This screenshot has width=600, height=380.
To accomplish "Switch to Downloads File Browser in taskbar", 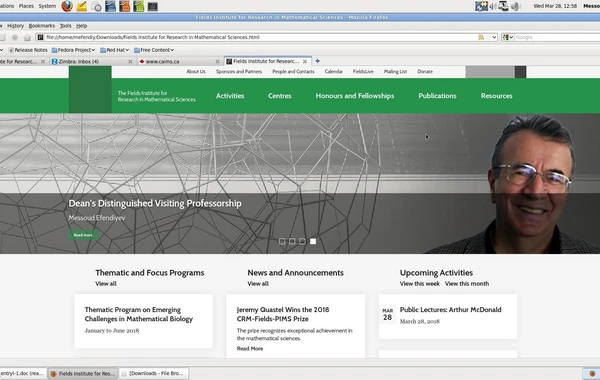I will [153, 373].
